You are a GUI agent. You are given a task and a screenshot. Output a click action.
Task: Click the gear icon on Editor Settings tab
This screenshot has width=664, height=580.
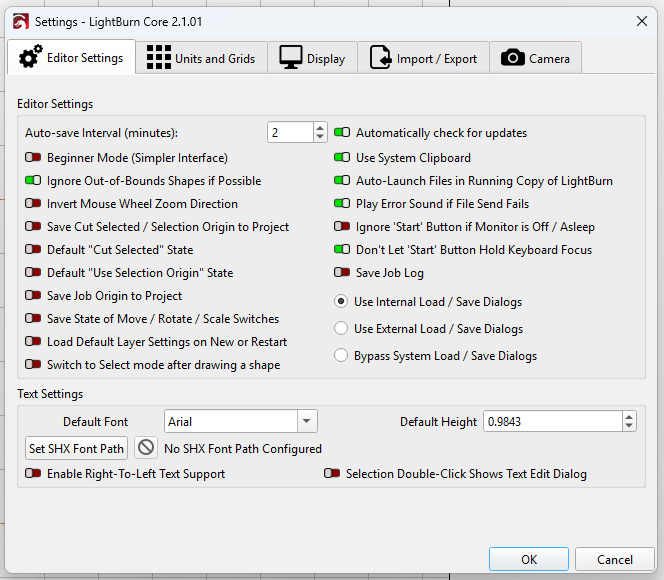point(30,57)
